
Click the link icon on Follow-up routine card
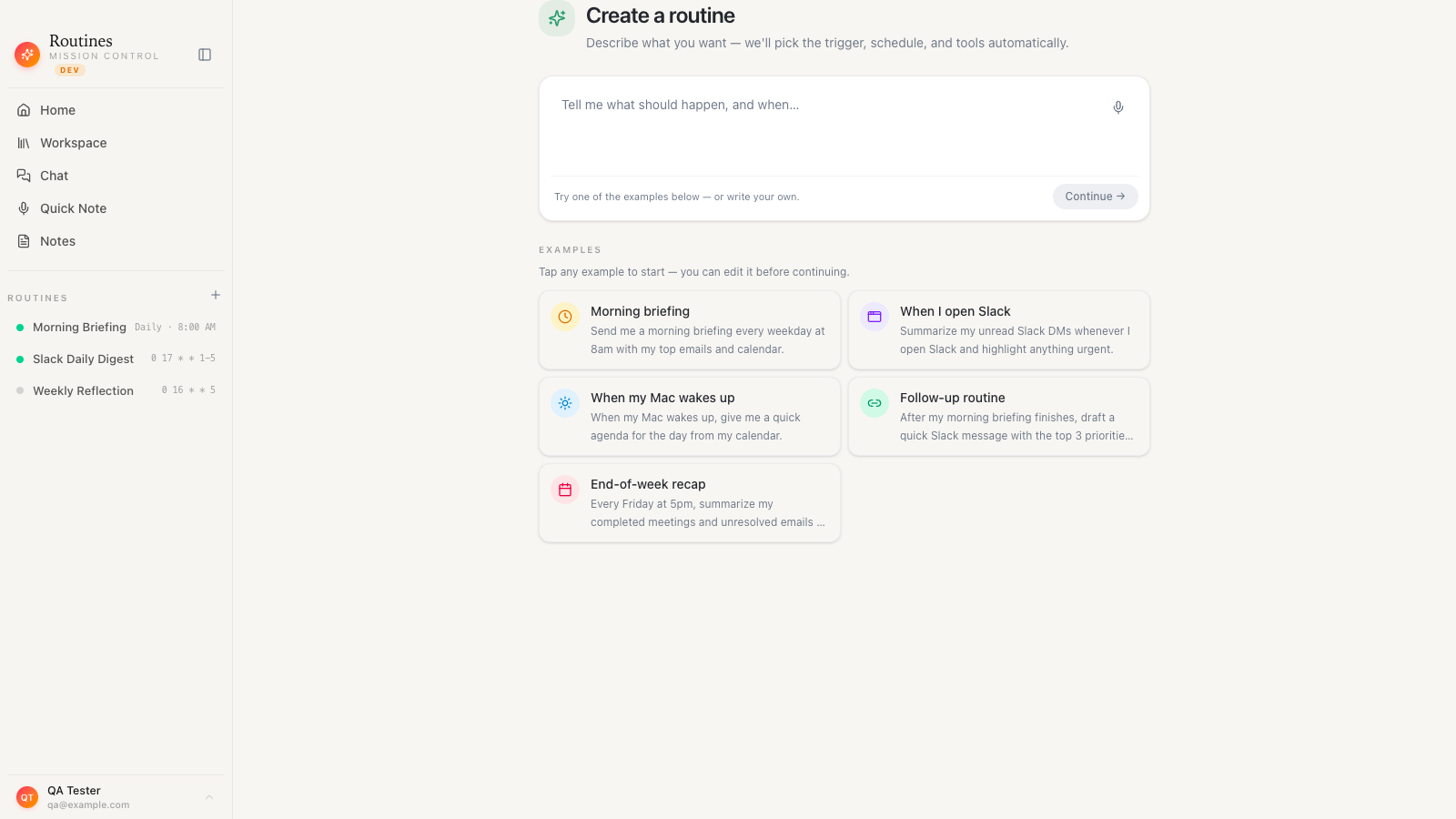pyautogui.click(x=875, y=403)
